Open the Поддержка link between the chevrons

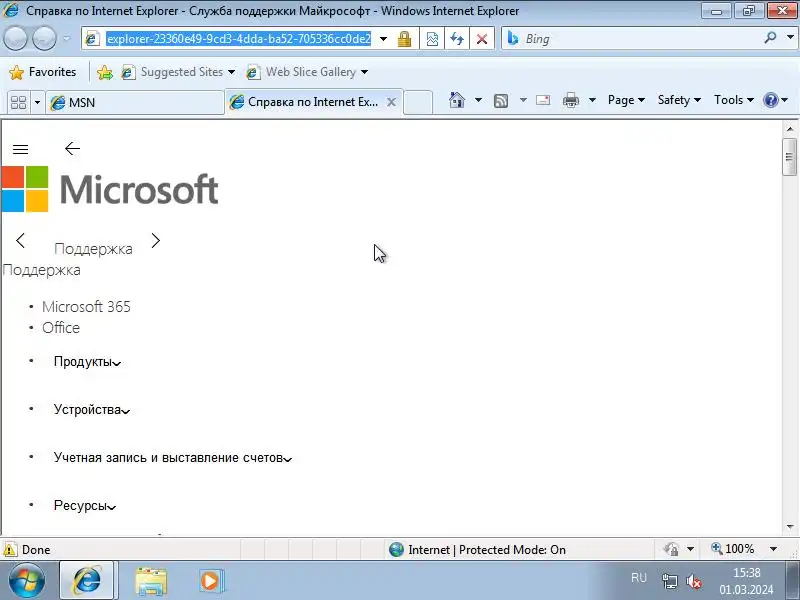(93, 249)
